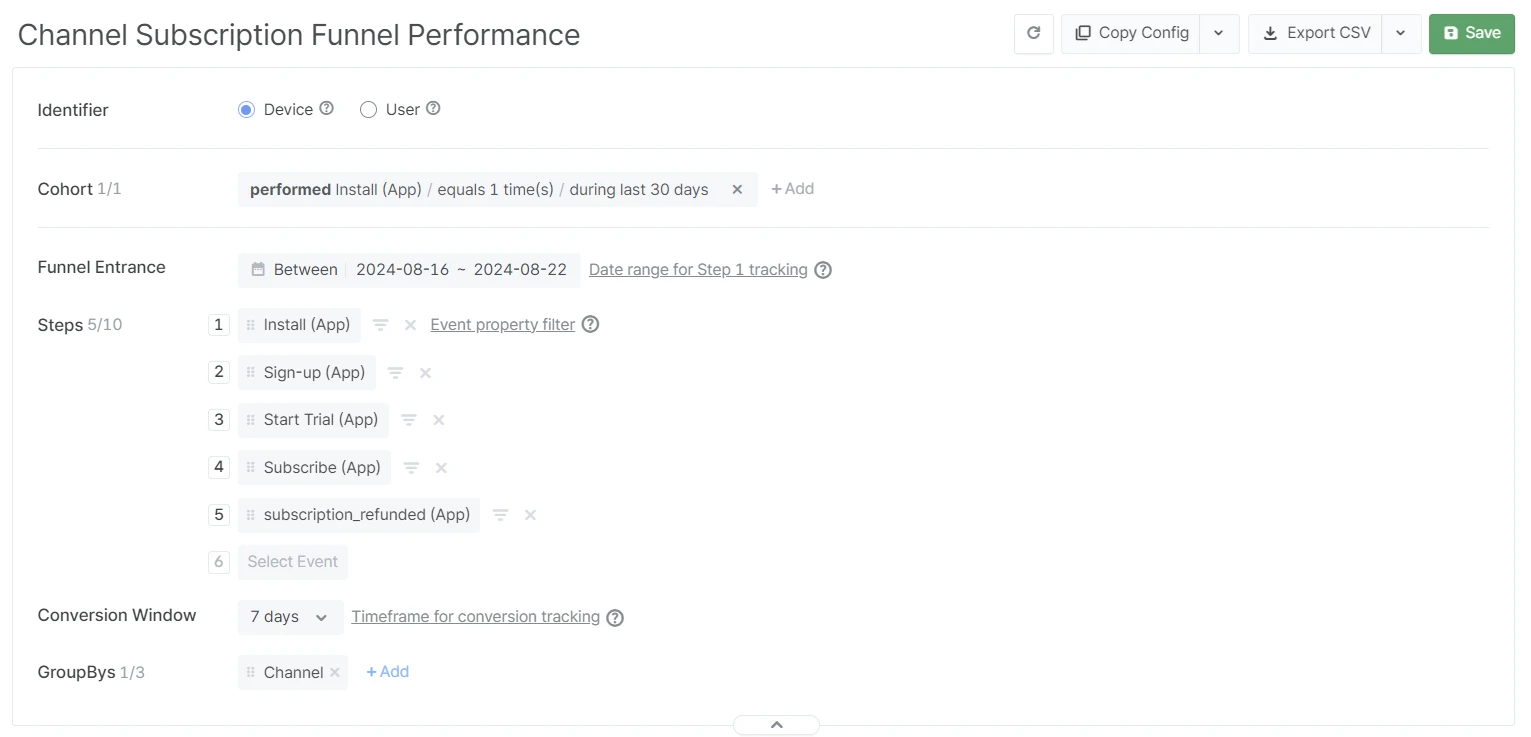Remove the Install cohort condition
The image size is (1531, 737).
(x=737, y=189)
